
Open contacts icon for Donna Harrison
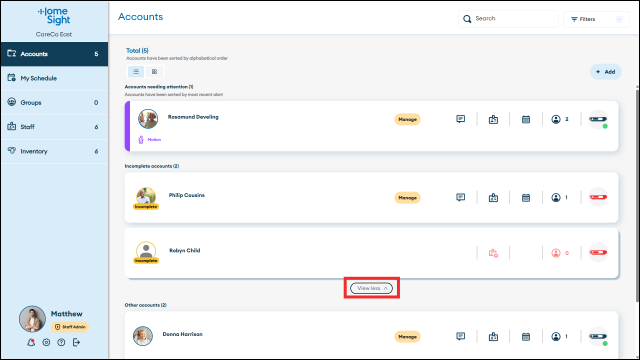(x=556, y=336)
